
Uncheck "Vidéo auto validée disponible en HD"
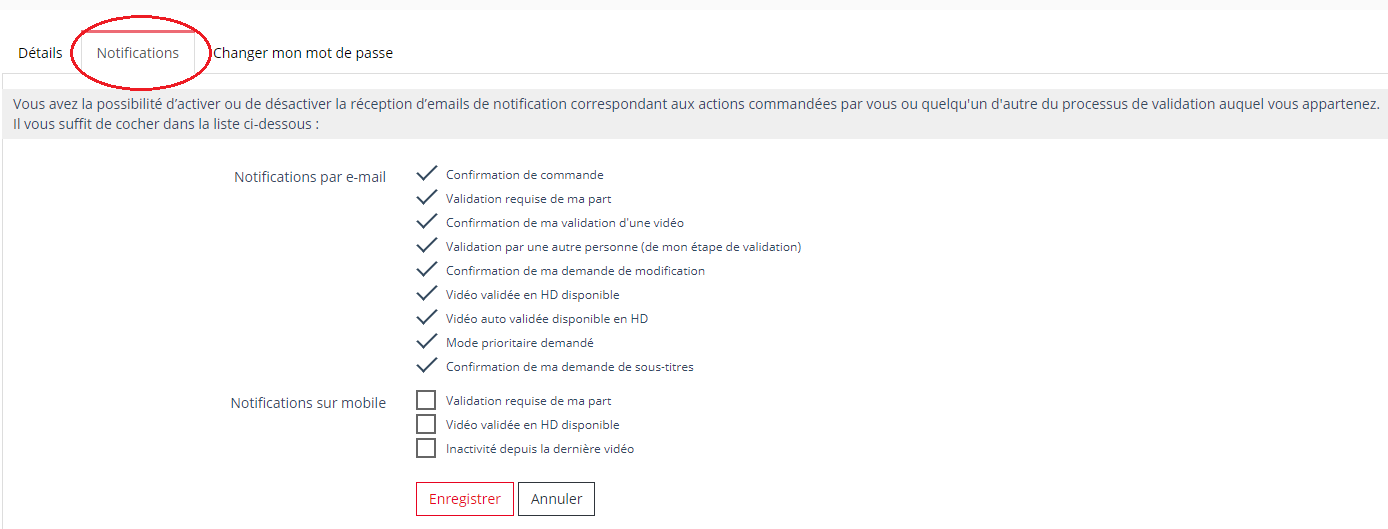(x=427, y=318)
